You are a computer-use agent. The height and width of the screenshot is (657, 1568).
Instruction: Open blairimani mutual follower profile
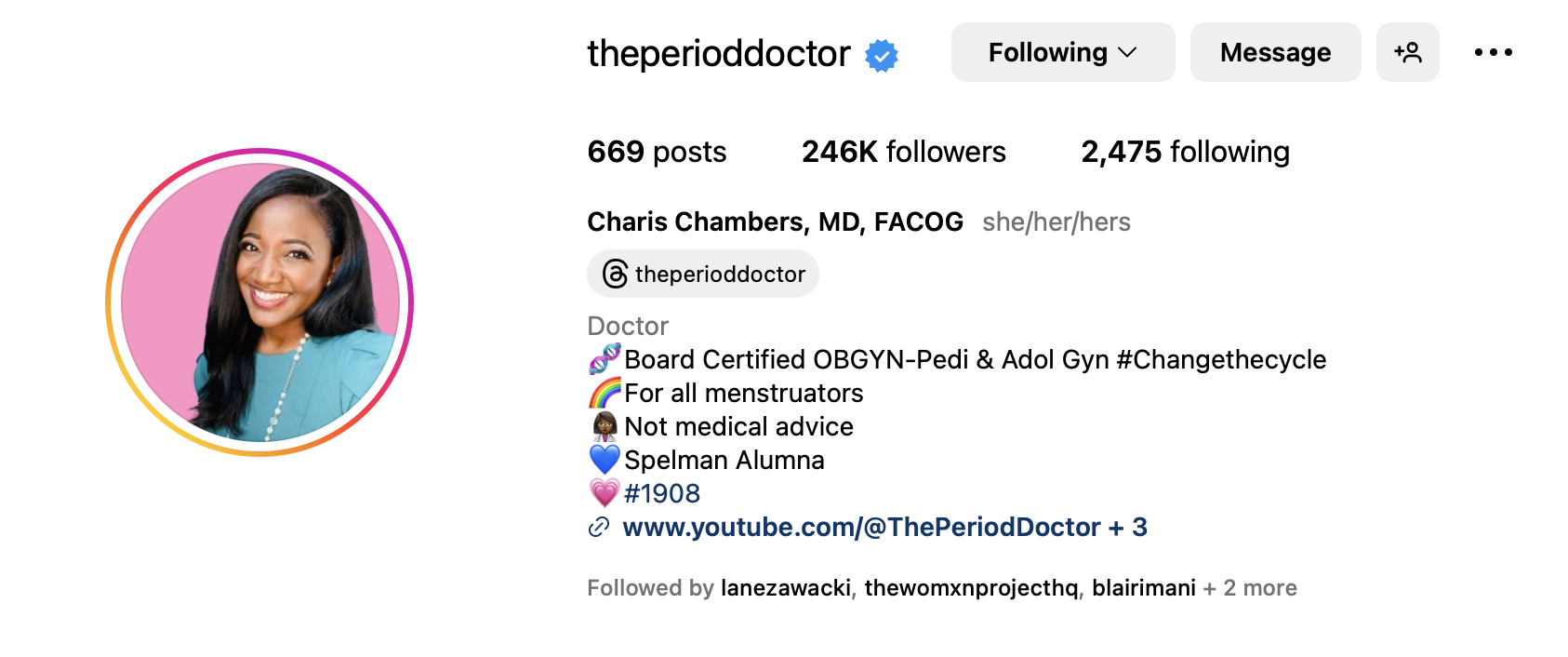tap(1143, 588)
